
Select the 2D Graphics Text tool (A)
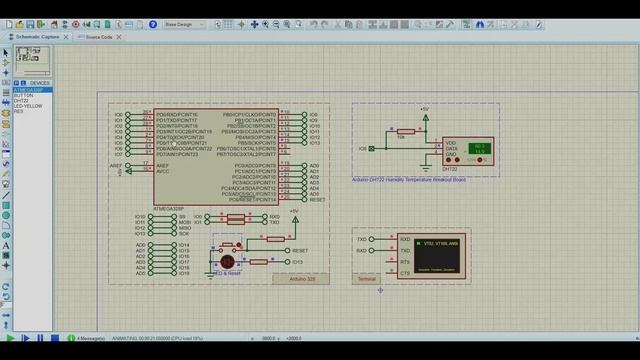click(x=6, y=246)
